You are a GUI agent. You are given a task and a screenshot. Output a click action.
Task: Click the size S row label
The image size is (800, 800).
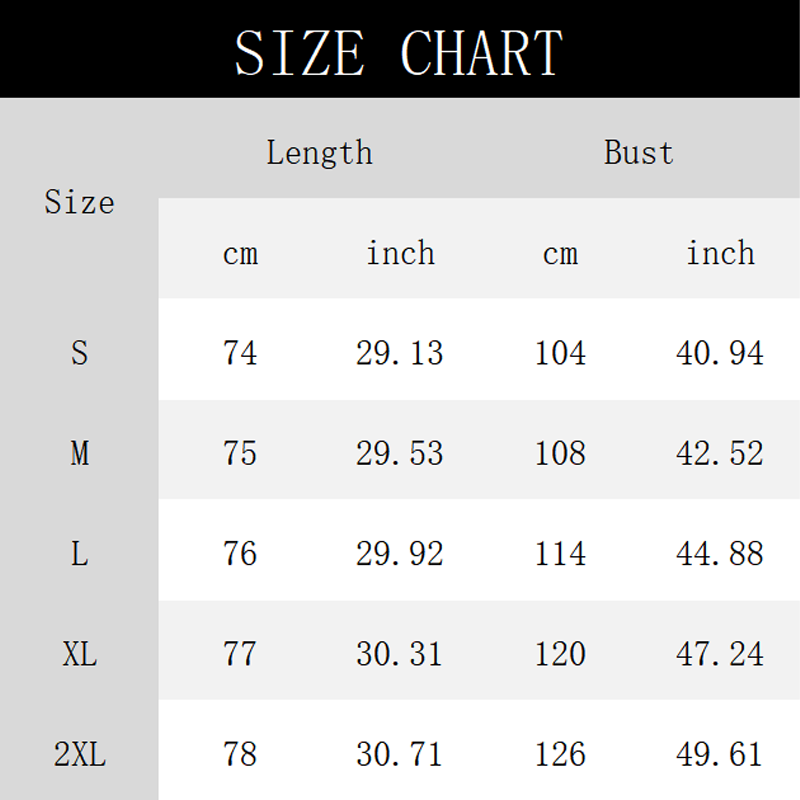point(79,353)
